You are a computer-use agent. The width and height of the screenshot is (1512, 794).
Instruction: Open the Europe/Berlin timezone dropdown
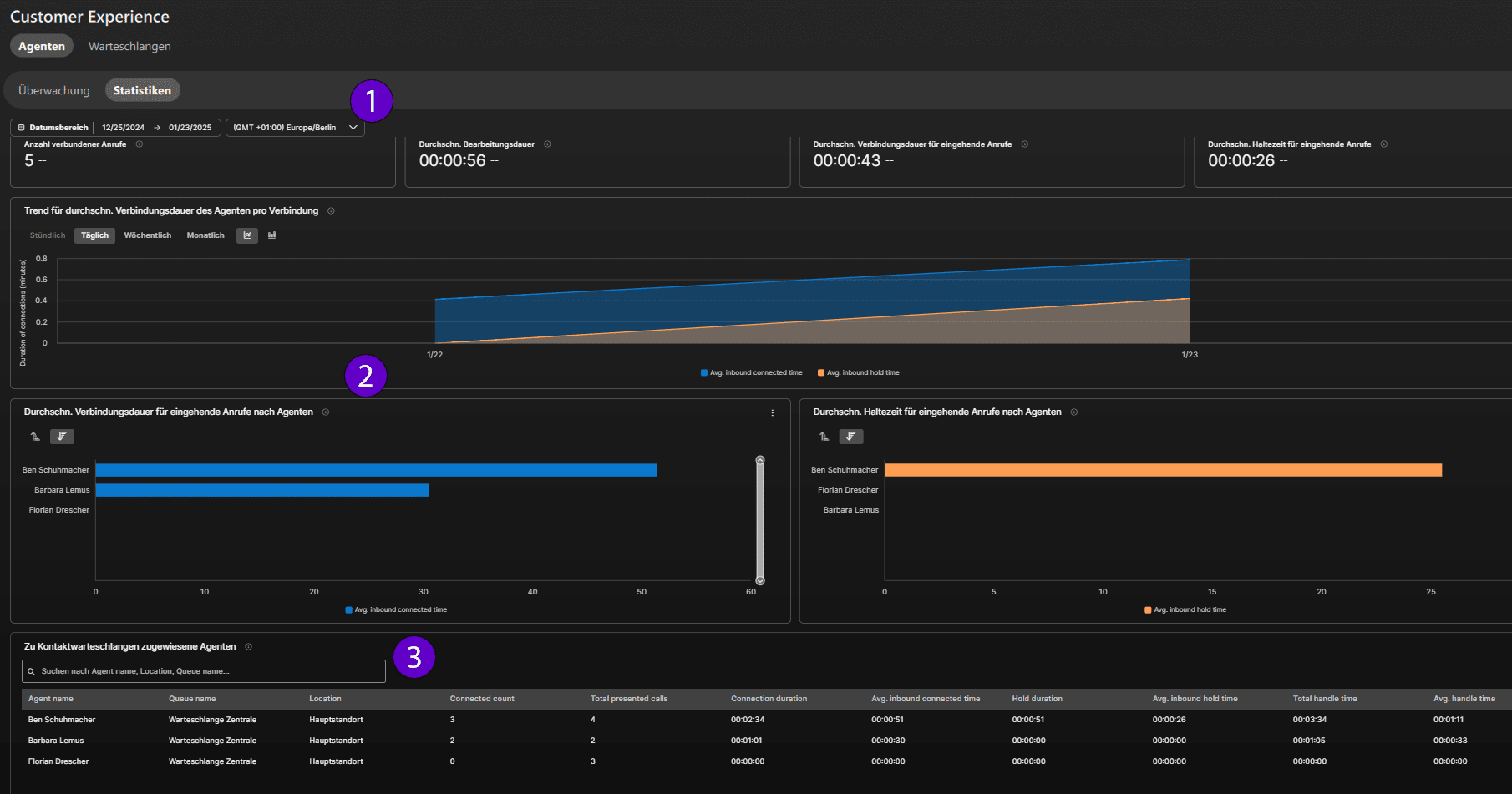tap(295, 128)
